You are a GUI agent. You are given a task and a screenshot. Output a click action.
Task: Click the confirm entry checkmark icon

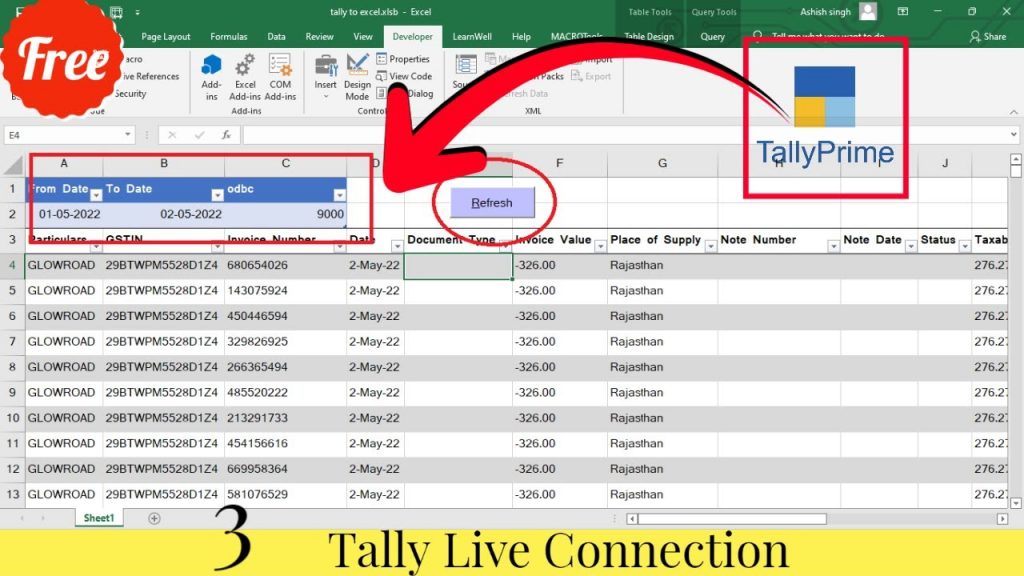click(199, 135)
